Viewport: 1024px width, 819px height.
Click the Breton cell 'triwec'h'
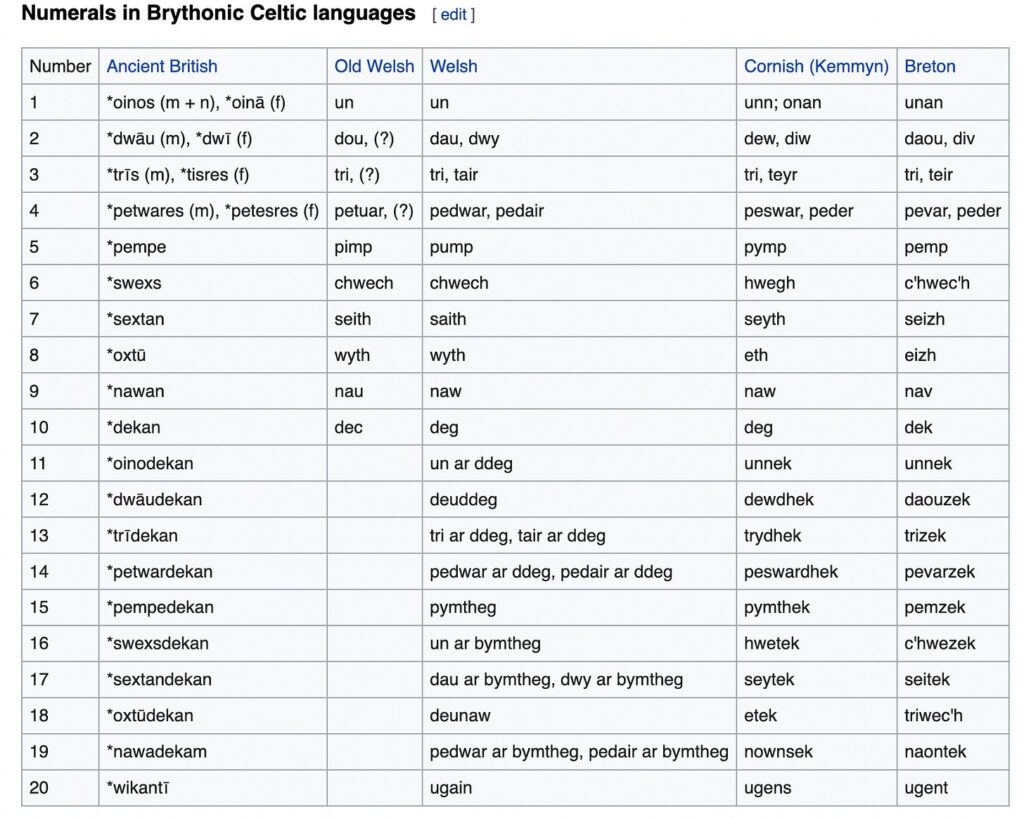(935, 716)
